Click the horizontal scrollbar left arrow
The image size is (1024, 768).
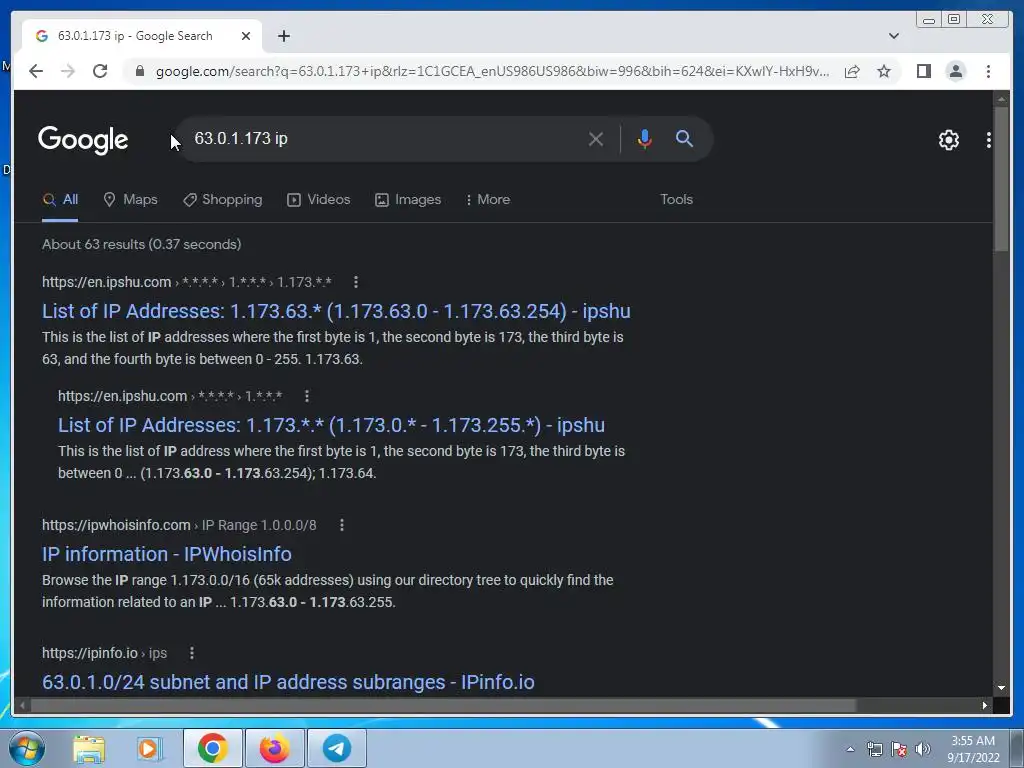tap(22, 705)
